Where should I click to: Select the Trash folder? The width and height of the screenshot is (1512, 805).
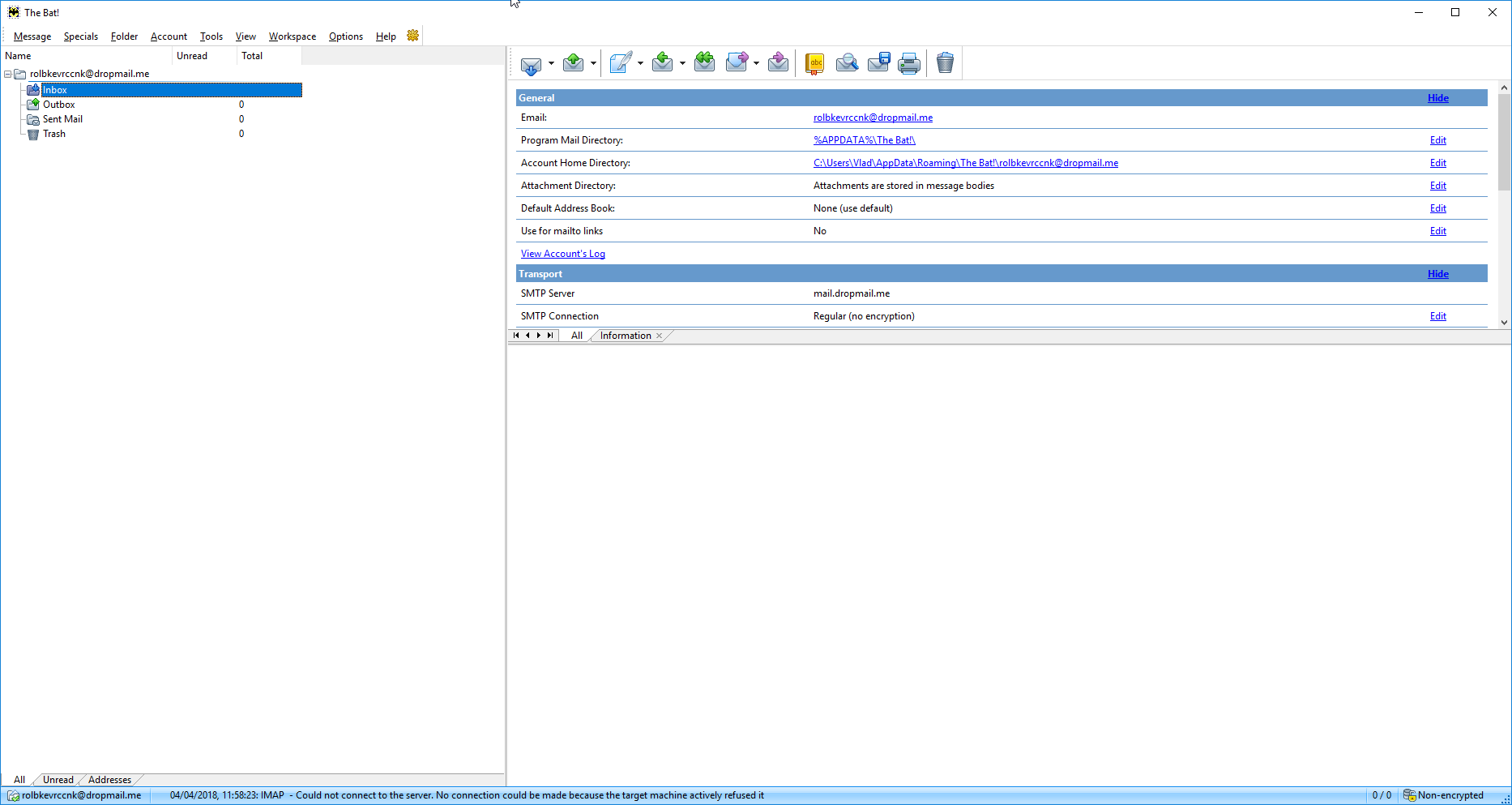tap(54, 134)
